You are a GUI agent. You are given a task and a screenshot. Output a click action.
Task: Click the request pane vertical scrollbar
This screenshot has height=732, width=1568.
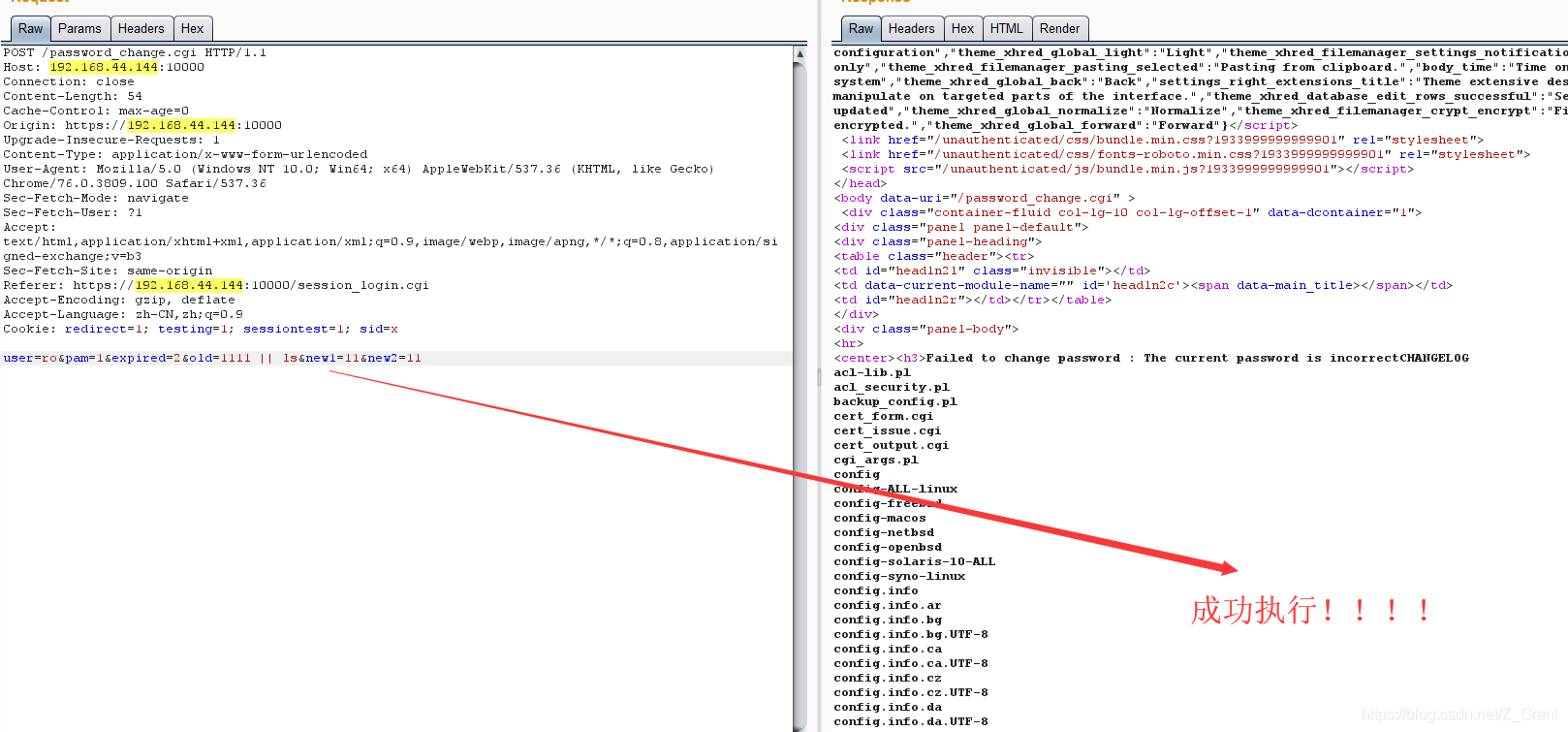(x=800, y=388)
